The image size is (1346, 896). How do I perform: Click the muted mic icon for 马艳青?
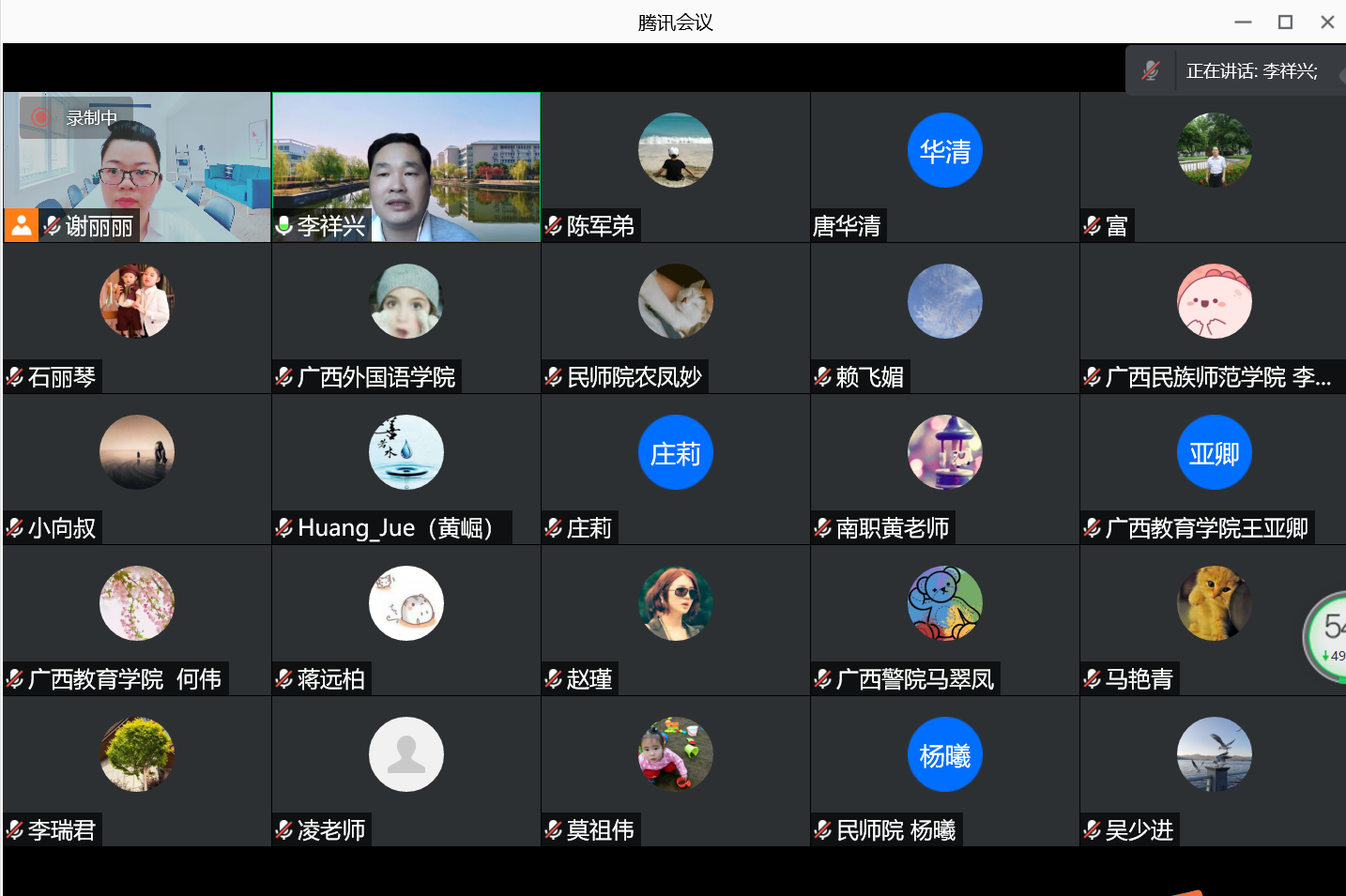1093,679
